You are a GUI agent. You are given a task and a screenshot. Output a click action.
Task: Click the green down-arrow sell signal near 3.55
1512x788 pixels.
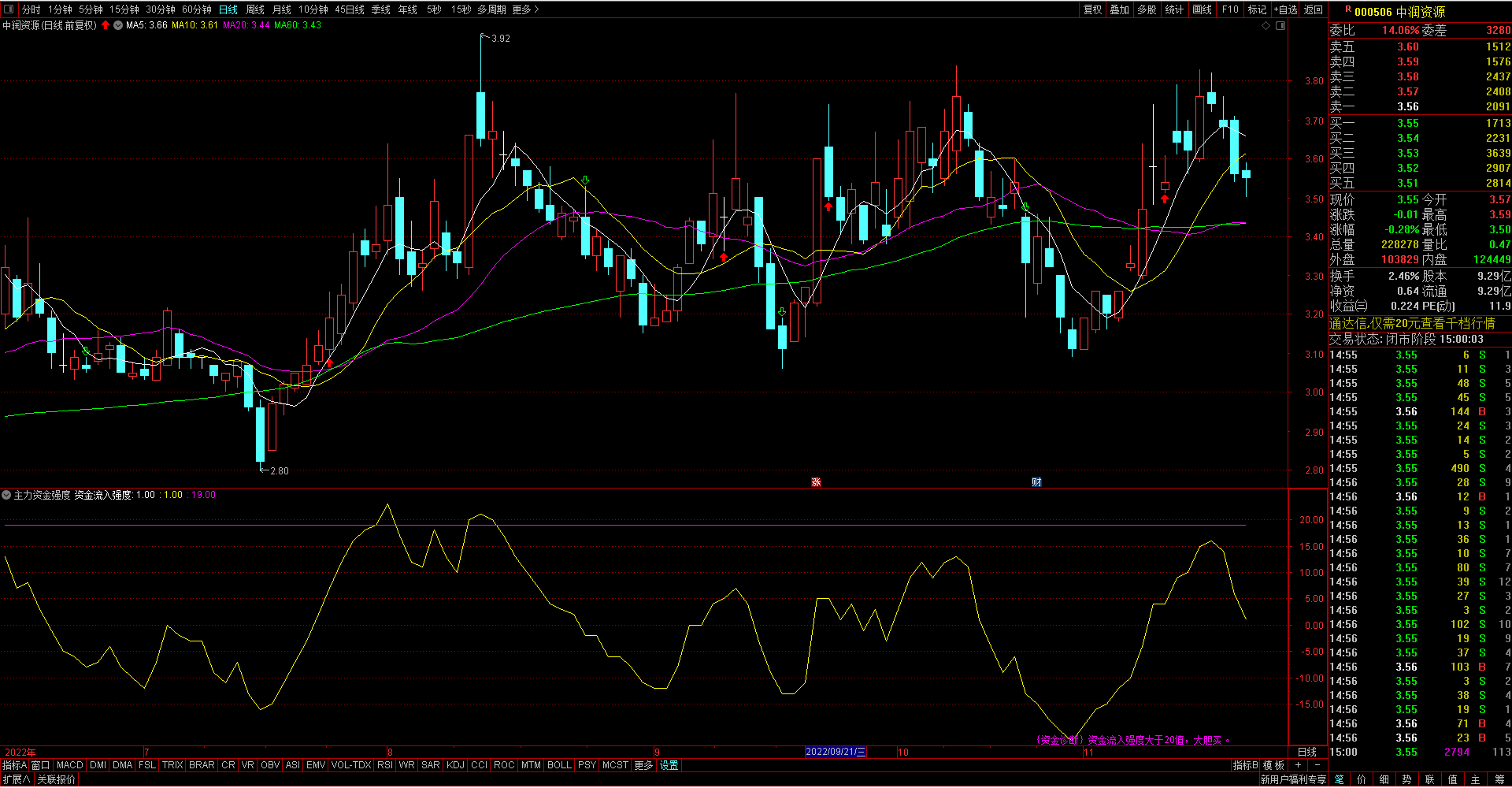point(585,180)
